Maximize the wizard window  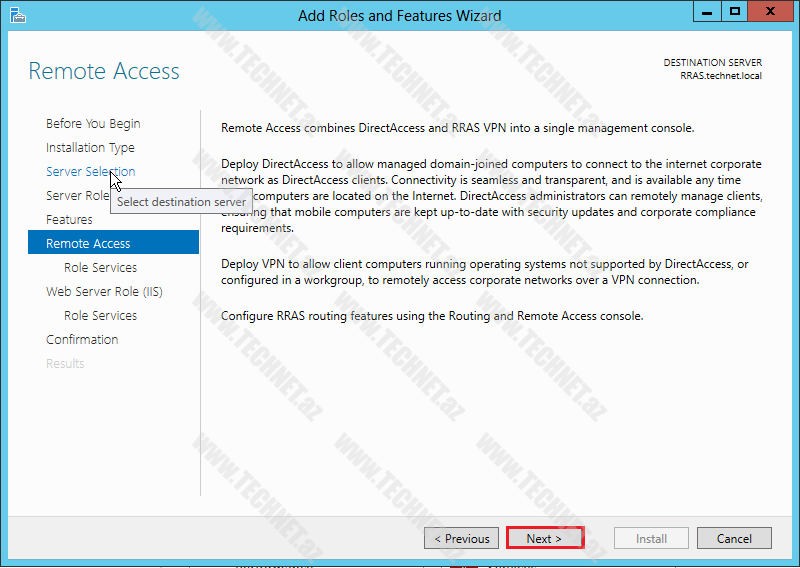[x=735, y=12]
